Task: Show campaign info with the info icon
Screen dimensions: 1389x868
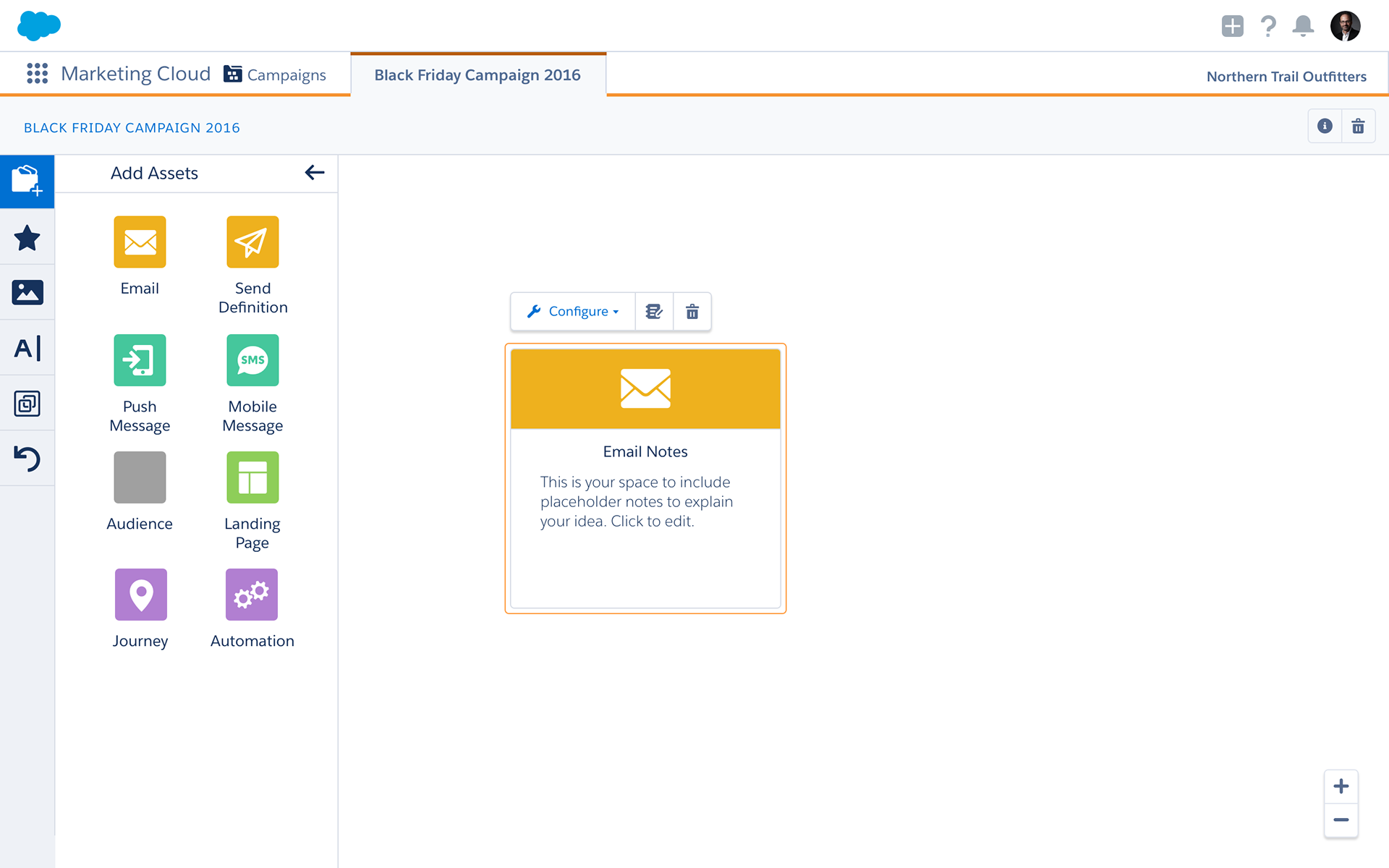Action: click(x=1325, y=126)
